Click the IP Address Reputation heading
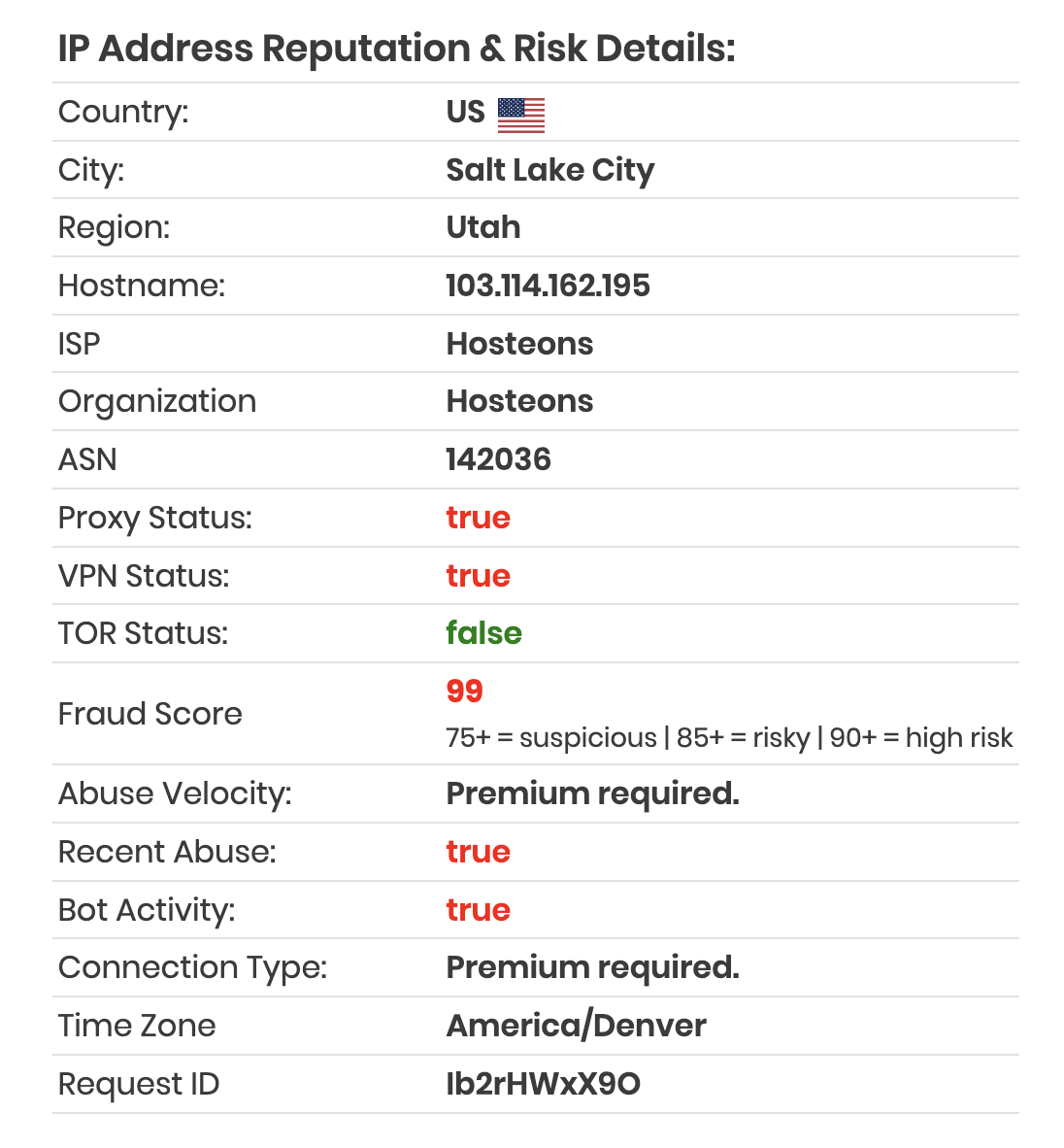Image resolution: width=1064 pixels, height=1148 pixels. (397, 49)
